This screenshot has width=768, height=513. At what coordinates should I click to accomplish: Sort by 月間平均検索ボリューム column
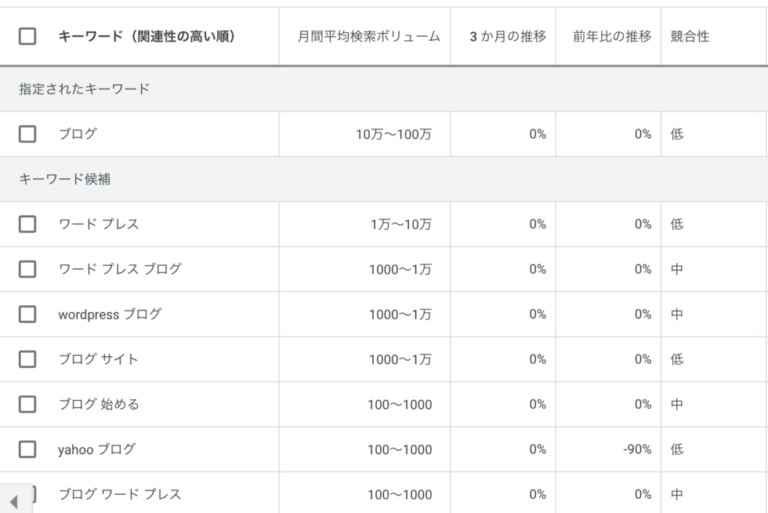(x=368, y=36)
